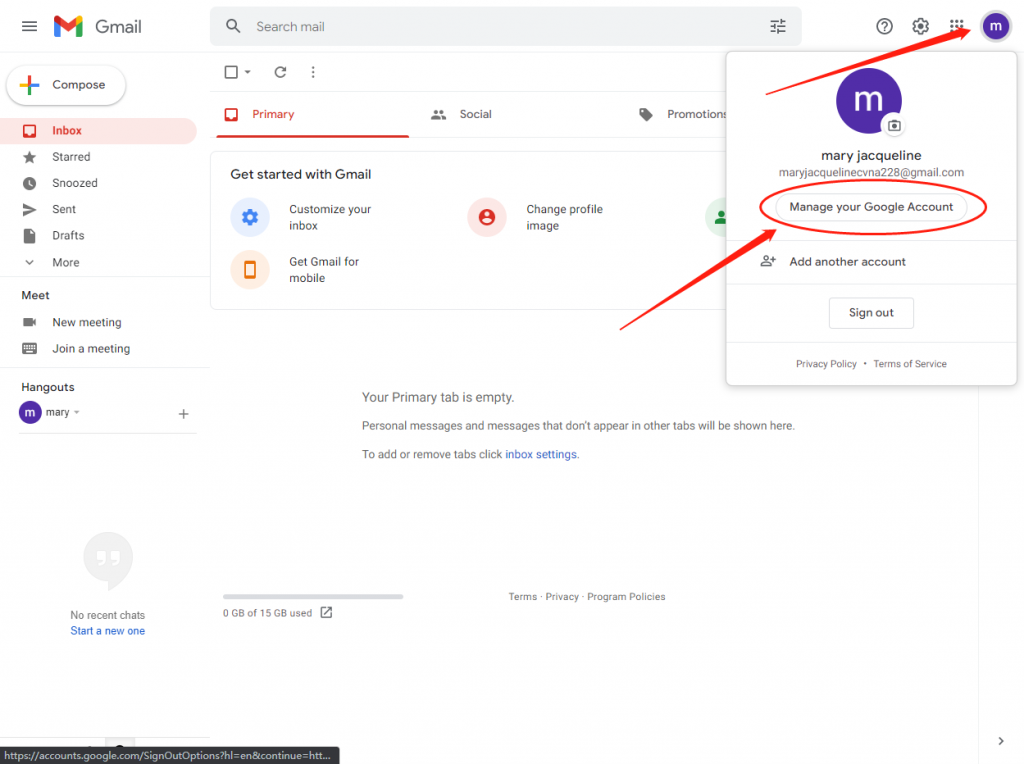
Task: Refresh the inbox mail list
Action: click(x=280, y=72)
